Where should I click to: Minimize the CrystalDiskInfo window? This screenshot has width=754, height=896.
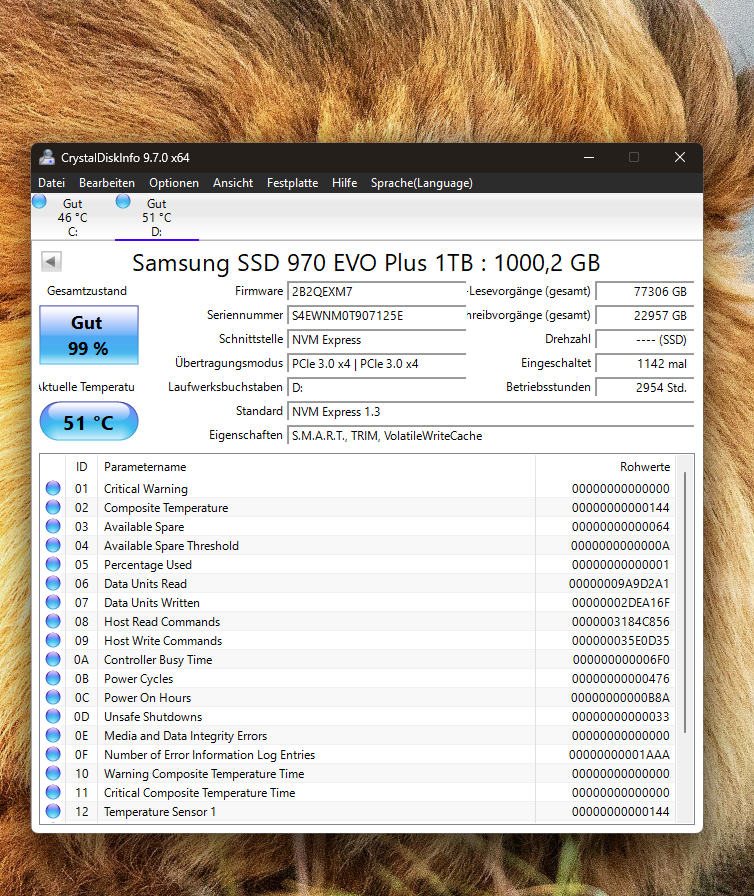589,157
